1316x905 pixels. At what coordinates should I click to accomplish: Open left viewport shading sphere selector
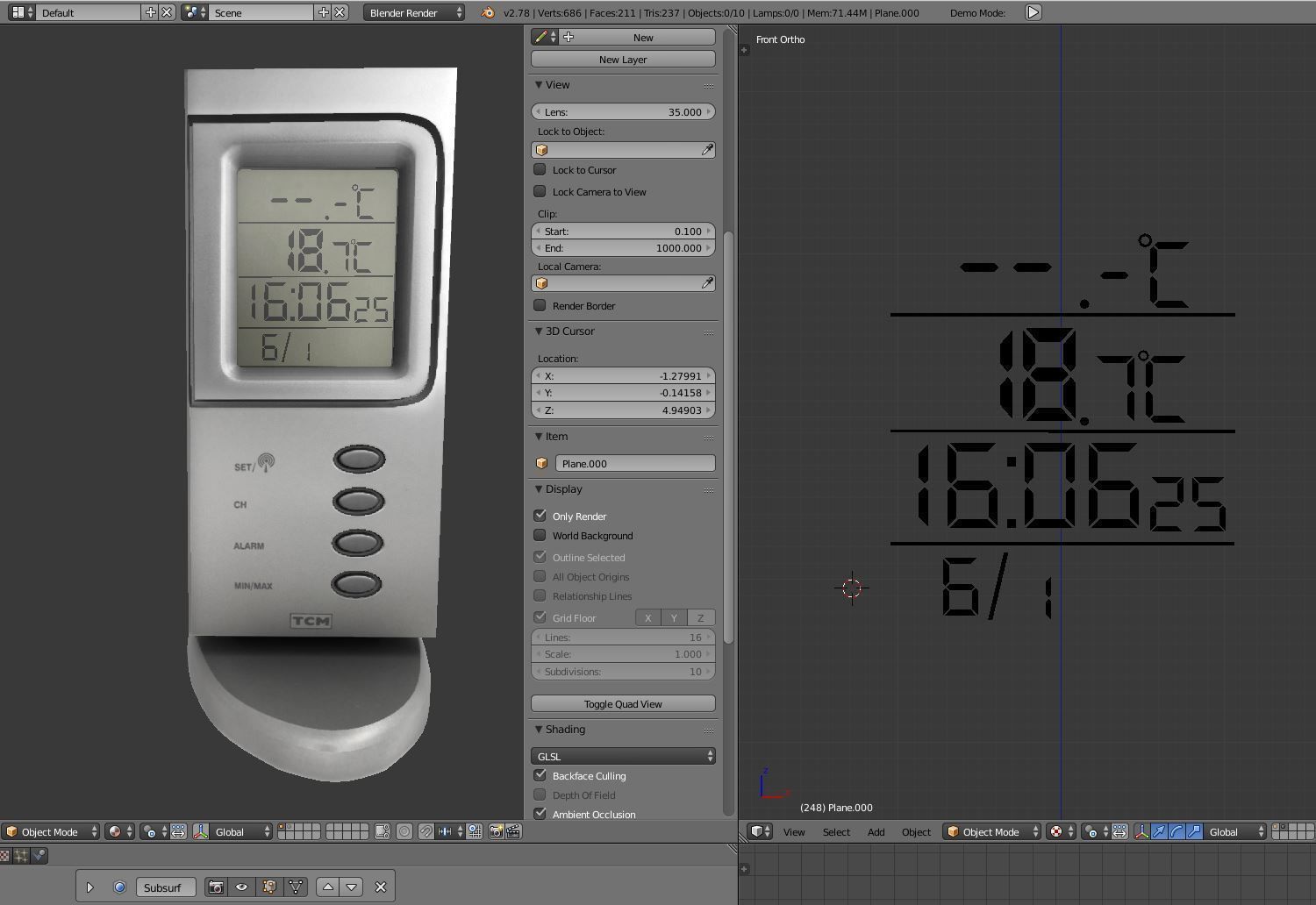[x=120, y=831]
